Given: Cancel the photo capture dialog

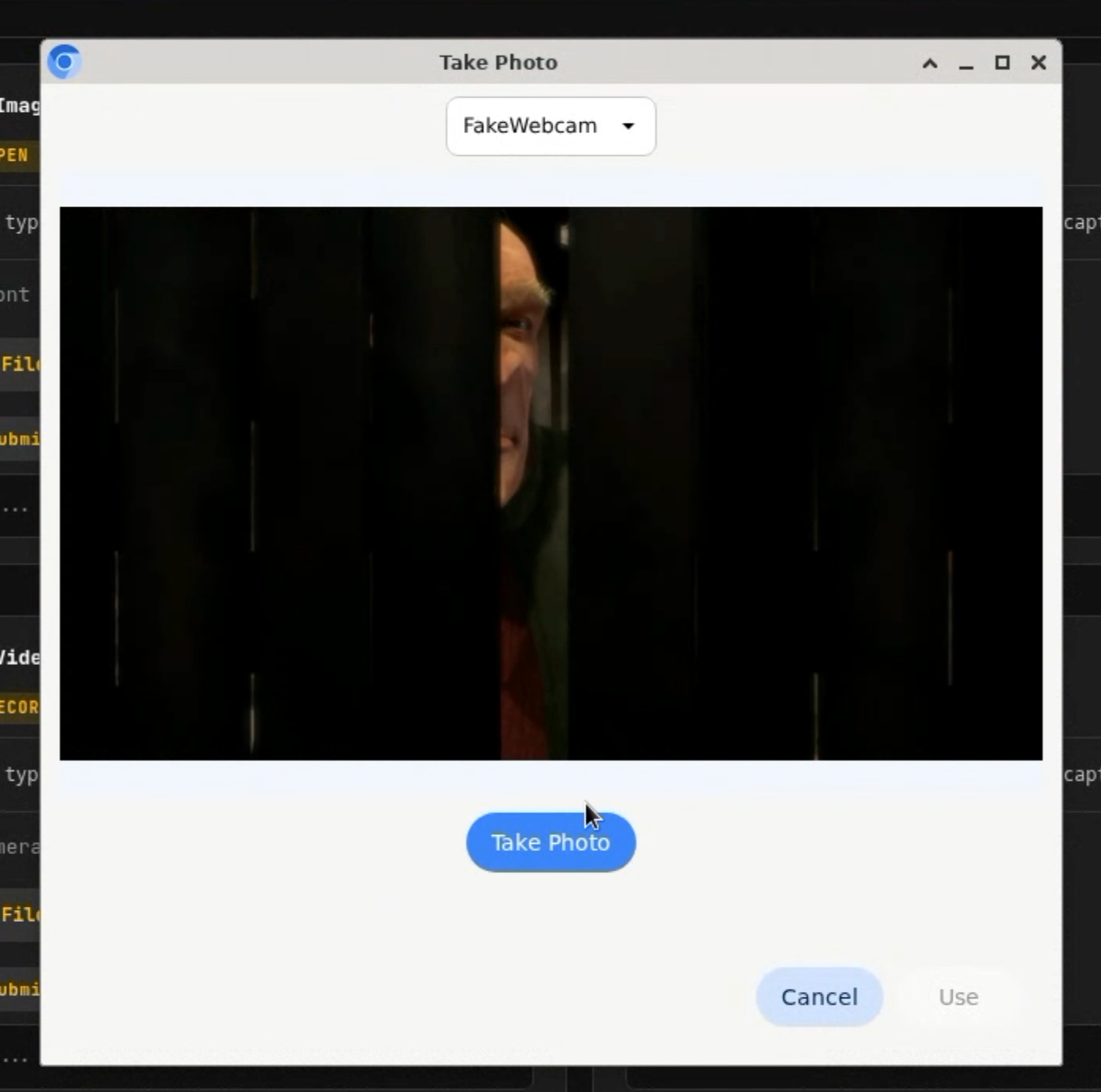Looking at the screenshot, I should coord(819,997).
